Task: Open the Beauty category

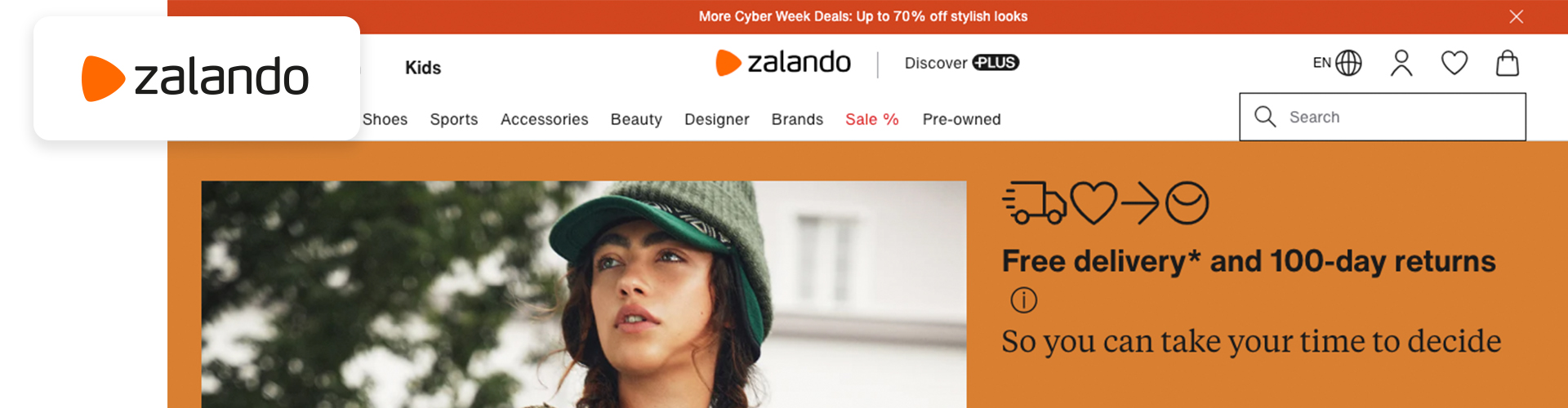Action: [636, 119]
